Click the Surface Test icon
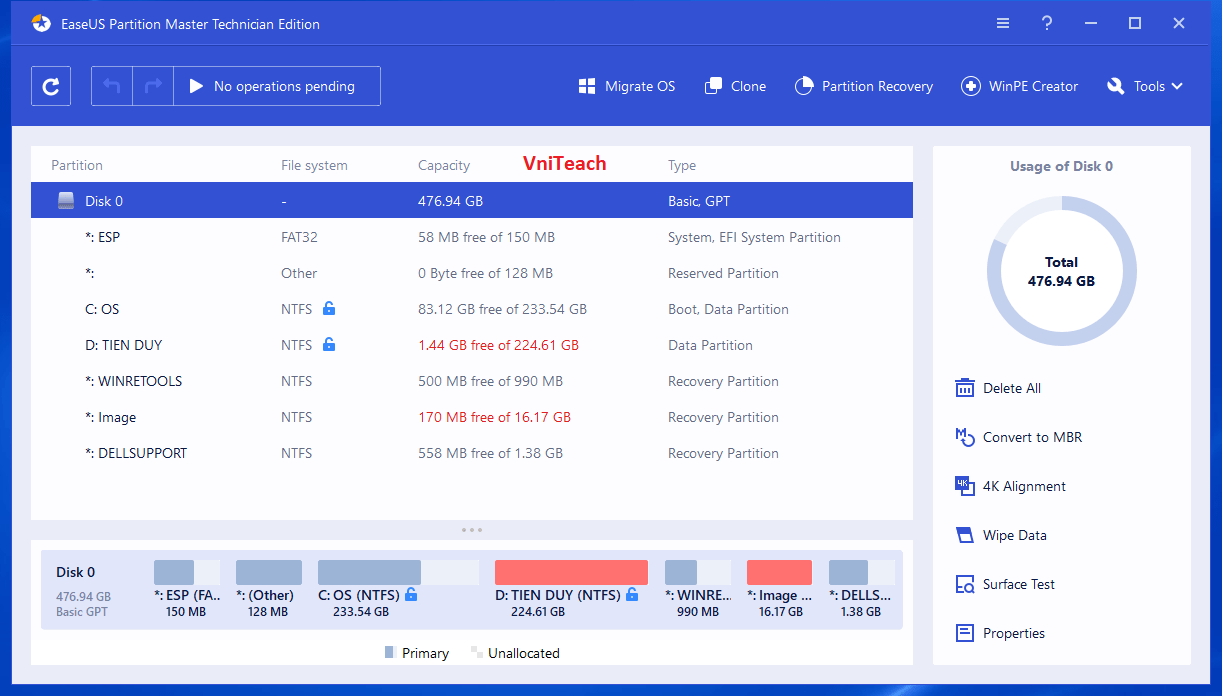Image resolution: width=1222 pixels, height=696 pixels. click(x=965, y=584)
